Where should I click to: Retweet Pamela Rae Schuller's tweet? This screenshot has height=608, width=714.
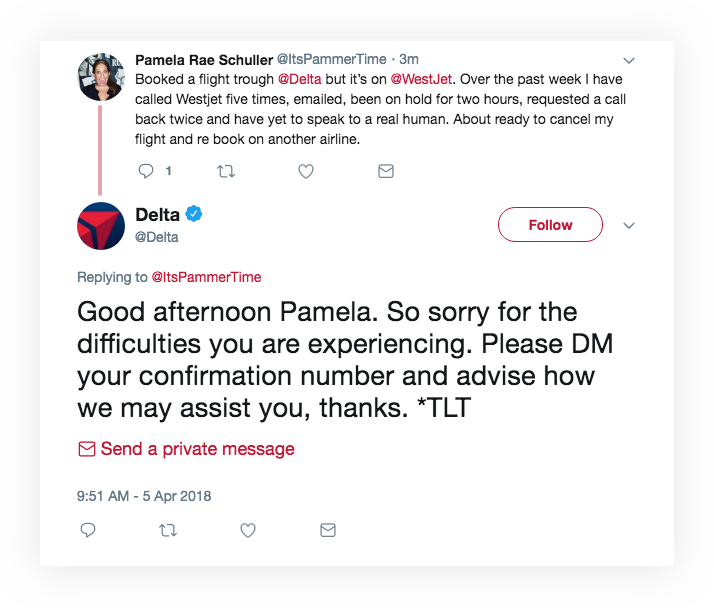[226, 171]
